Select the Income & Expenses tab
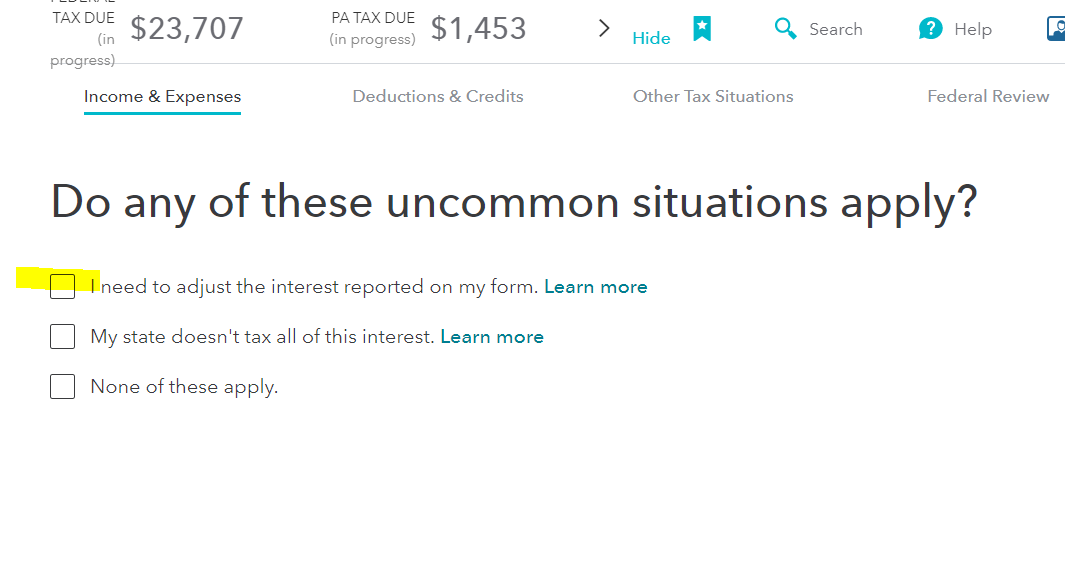Image resolution: width=1065 pixels, height=569 pixels. [162, 97]
